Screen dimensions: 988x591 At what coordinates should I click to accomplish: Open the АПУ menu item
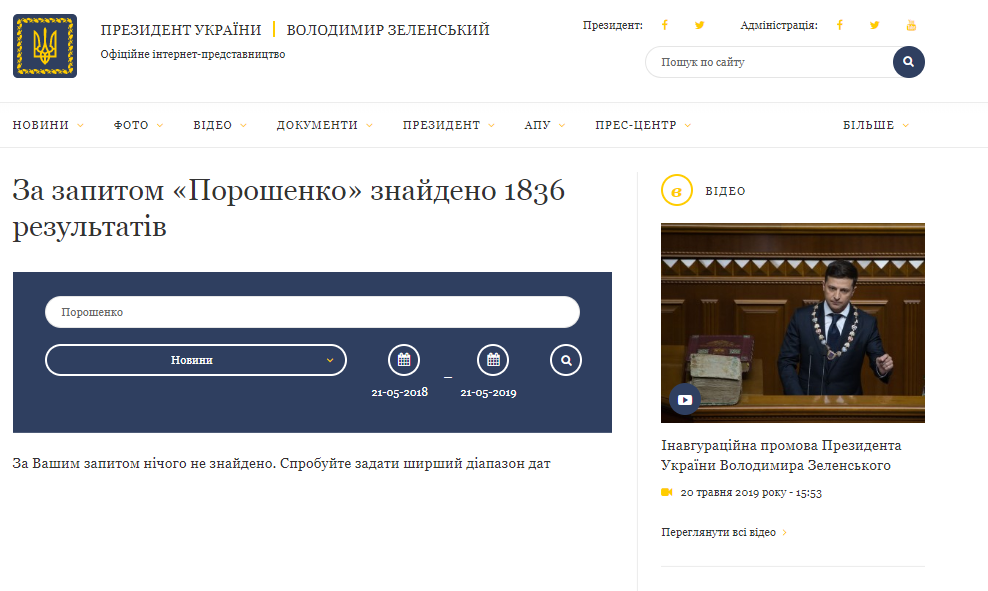(x=544, y=126)
